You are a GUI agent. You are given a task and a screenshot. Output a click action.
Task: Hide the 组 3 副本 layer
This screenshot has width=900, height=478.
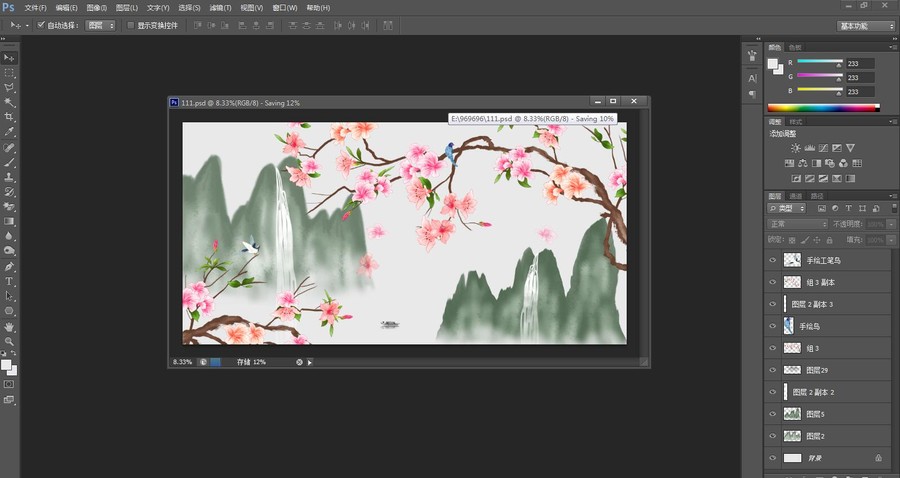pos(773,282)
